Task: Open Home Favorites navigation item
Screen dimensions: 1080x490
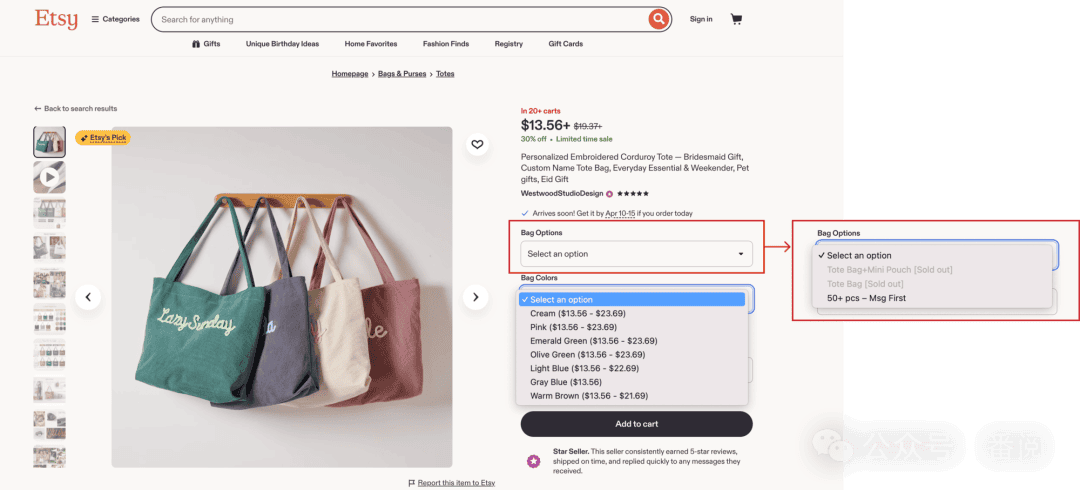Action: coord(371,43)
